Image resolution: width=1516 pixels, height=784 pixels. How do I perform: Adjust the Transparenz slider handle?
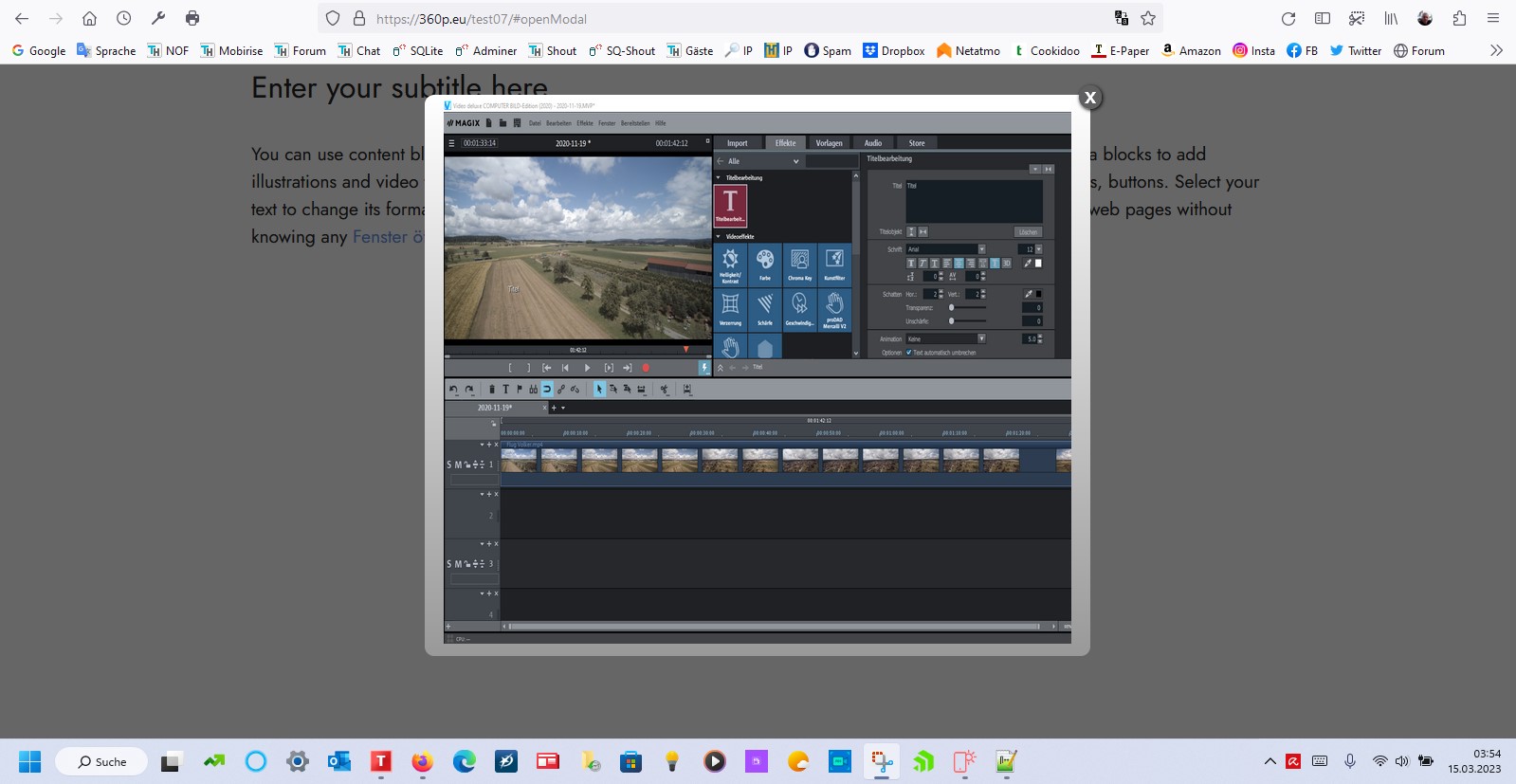click(x=952, y=308)
